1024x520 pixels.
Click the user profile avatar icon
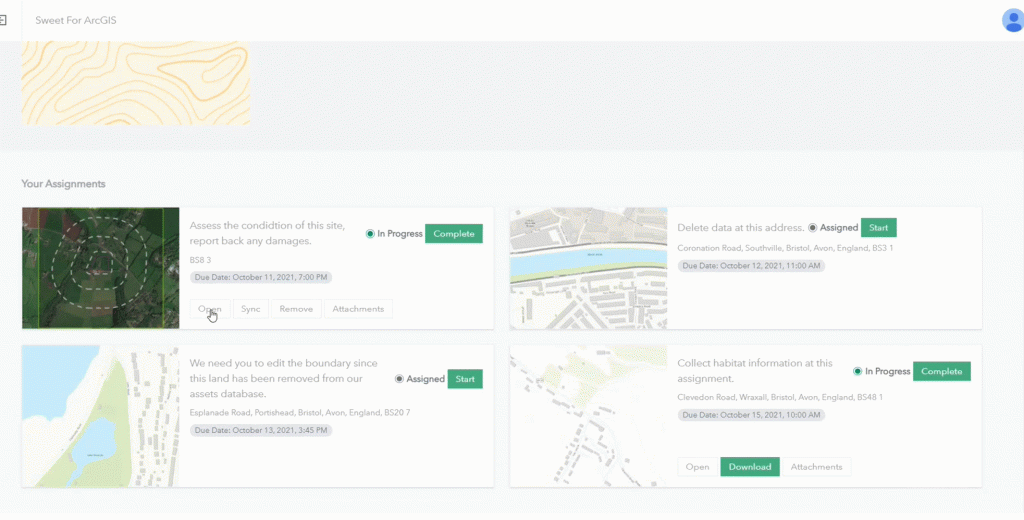point(1013,20)
